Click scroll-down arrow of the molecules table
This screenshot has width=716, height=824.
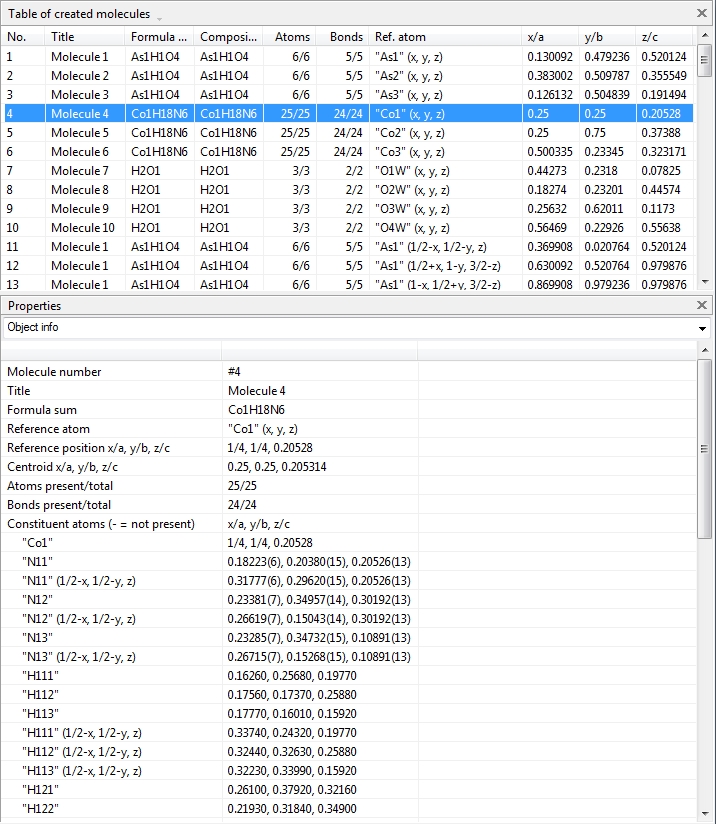705,284
